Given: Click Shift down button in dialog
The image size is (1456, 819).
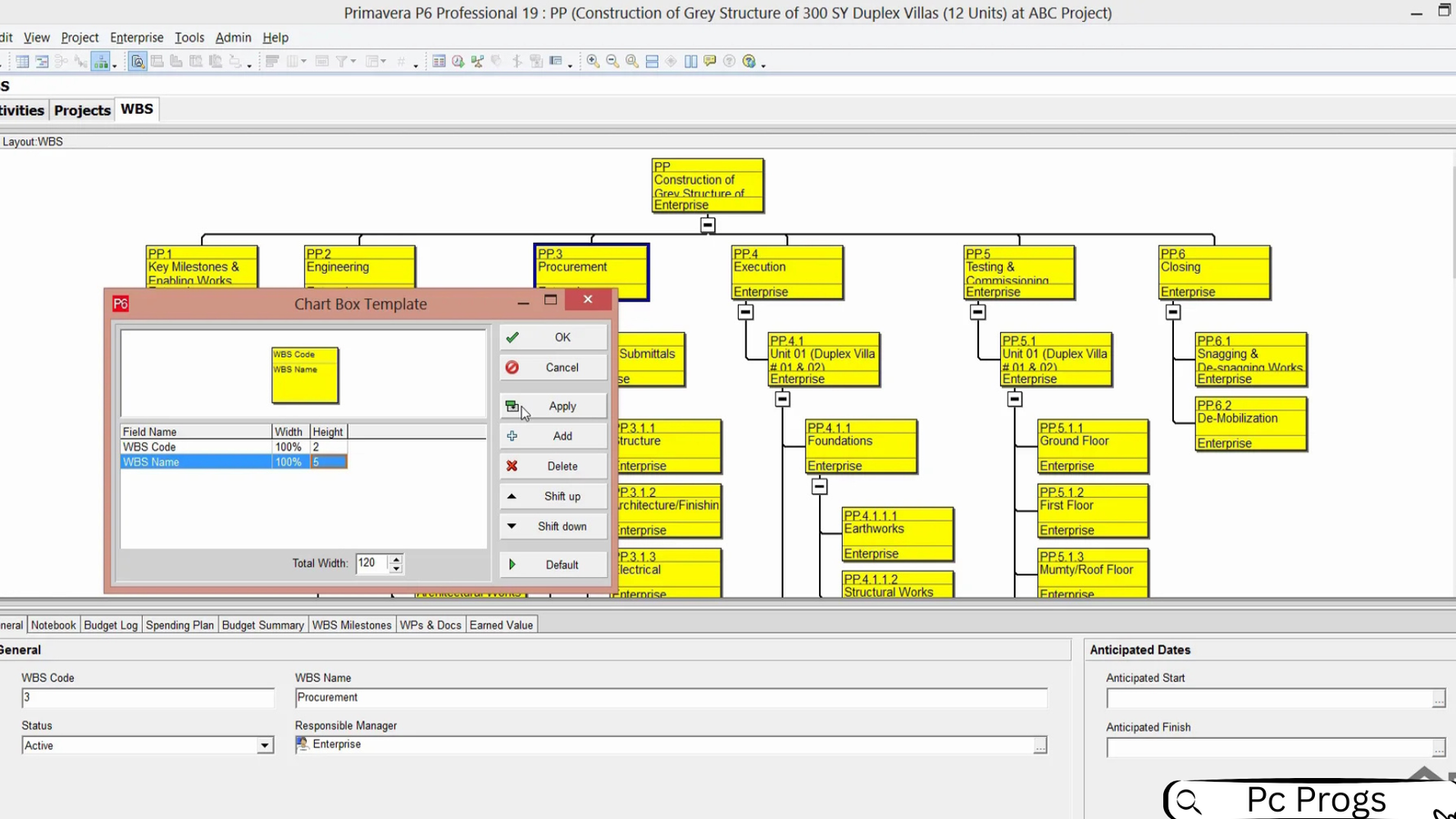Looking at the screenshot, I should (552, 526).
